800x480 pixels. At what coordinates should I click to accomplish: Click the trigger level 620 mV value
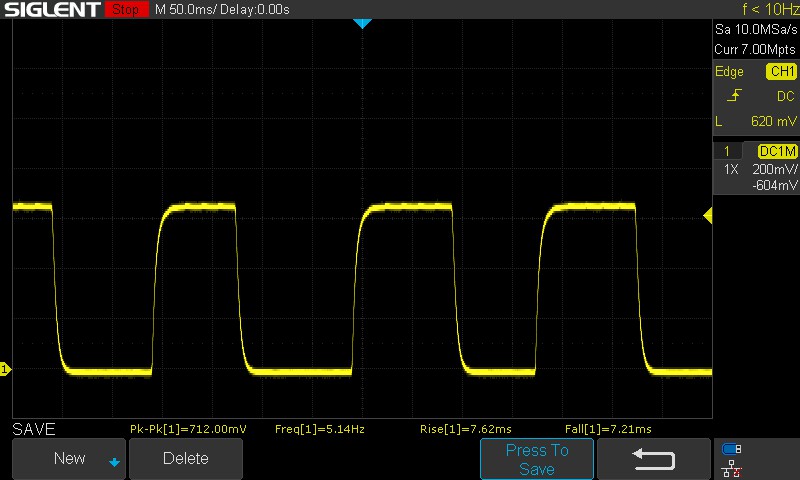pos(773,121)
